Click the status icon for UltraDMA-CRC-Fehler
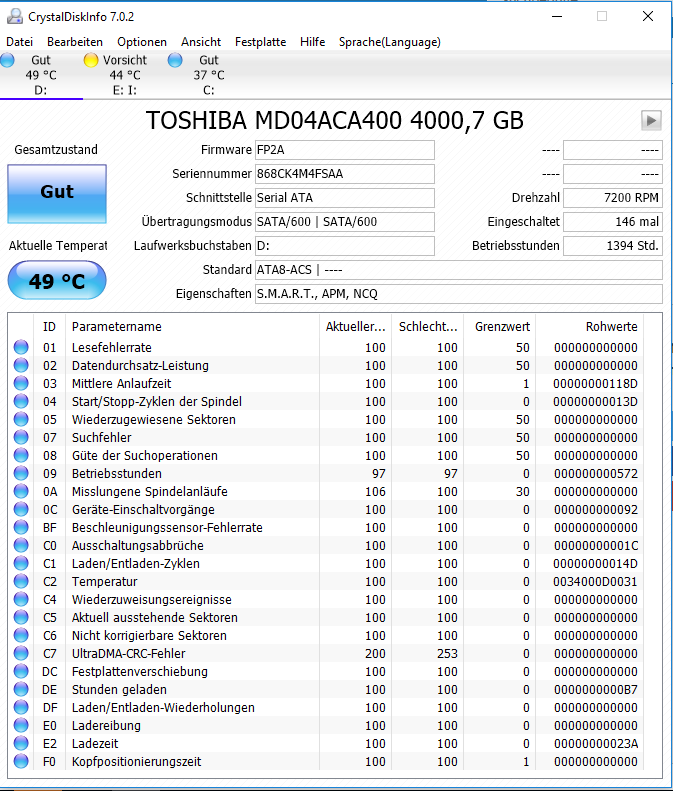The width and height of the screenshot is (673, 791). point(21,653)
